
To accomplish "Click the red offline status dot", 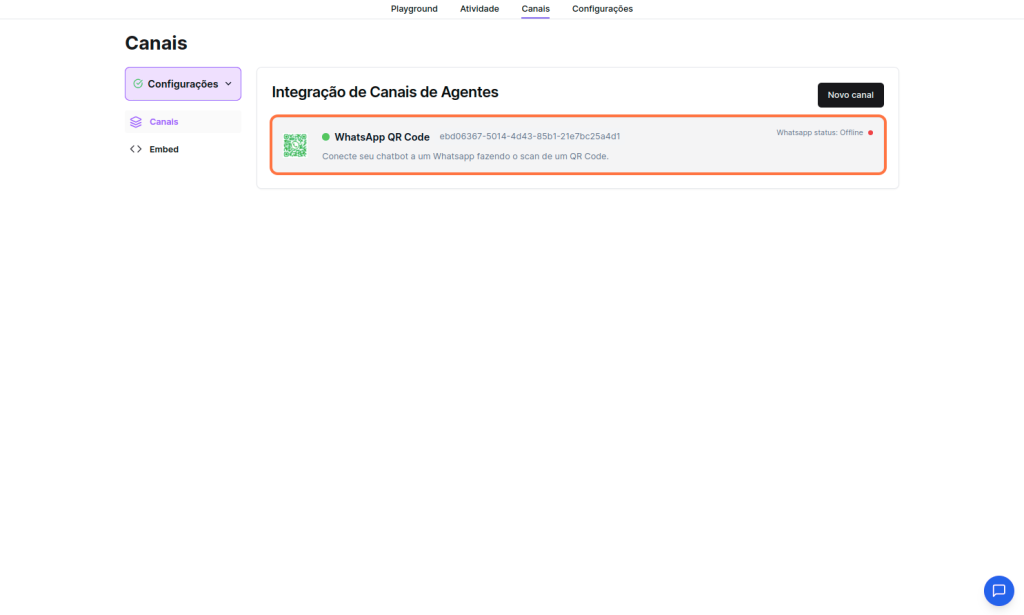I will click(x=870, y=133).
